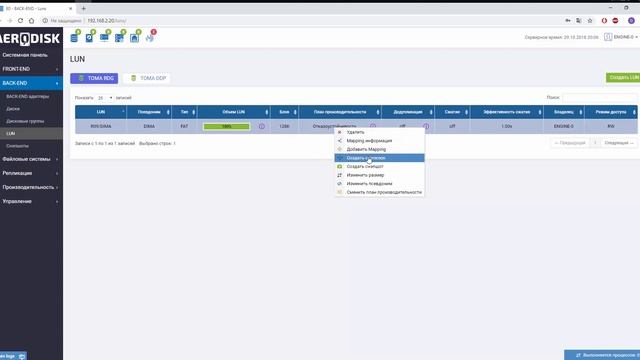Collapse BACK-END section in the sidebar
This screenshot has width=640, height=360.
point(31,83)
